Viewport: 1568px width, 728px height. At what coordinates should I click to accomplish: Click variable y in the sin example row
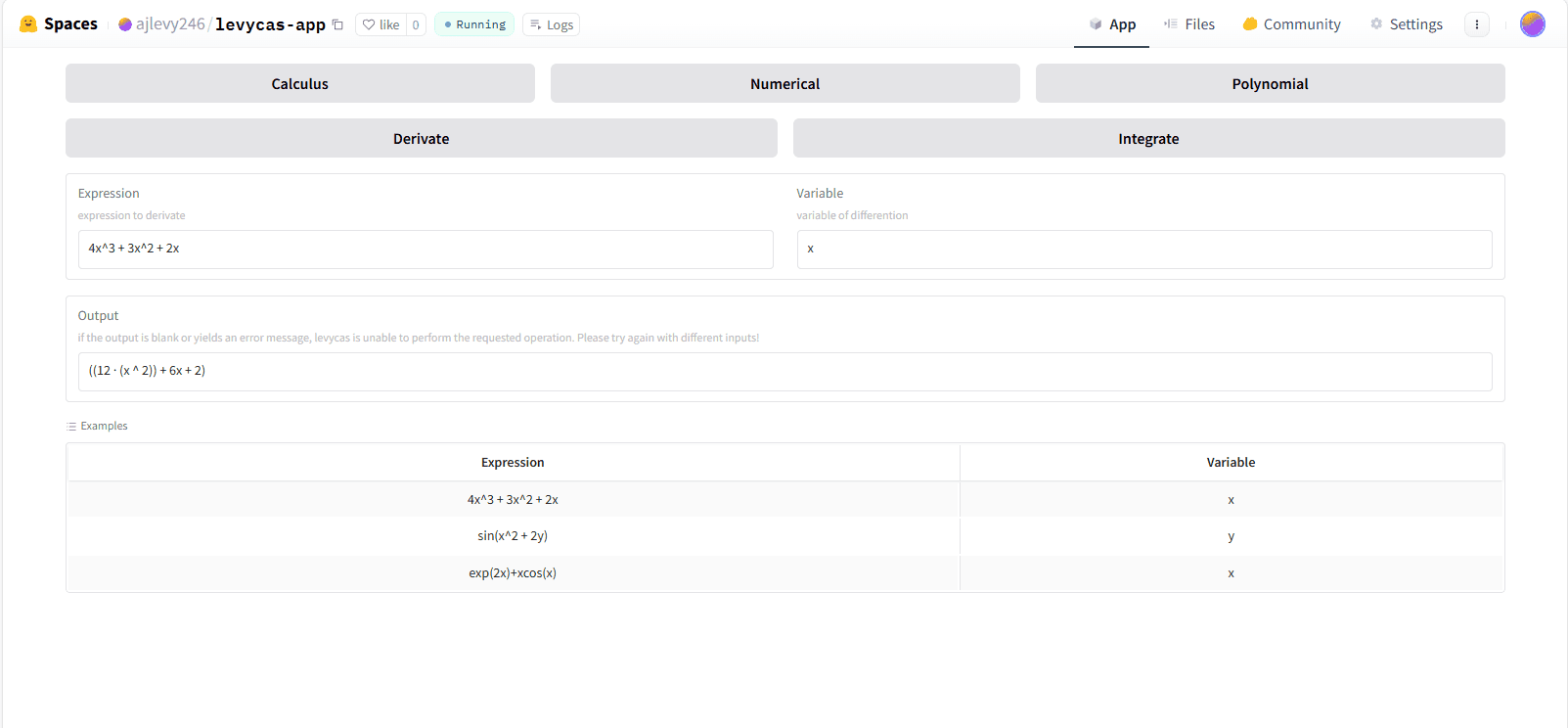pyautogui.click(x=1232, y=536)
